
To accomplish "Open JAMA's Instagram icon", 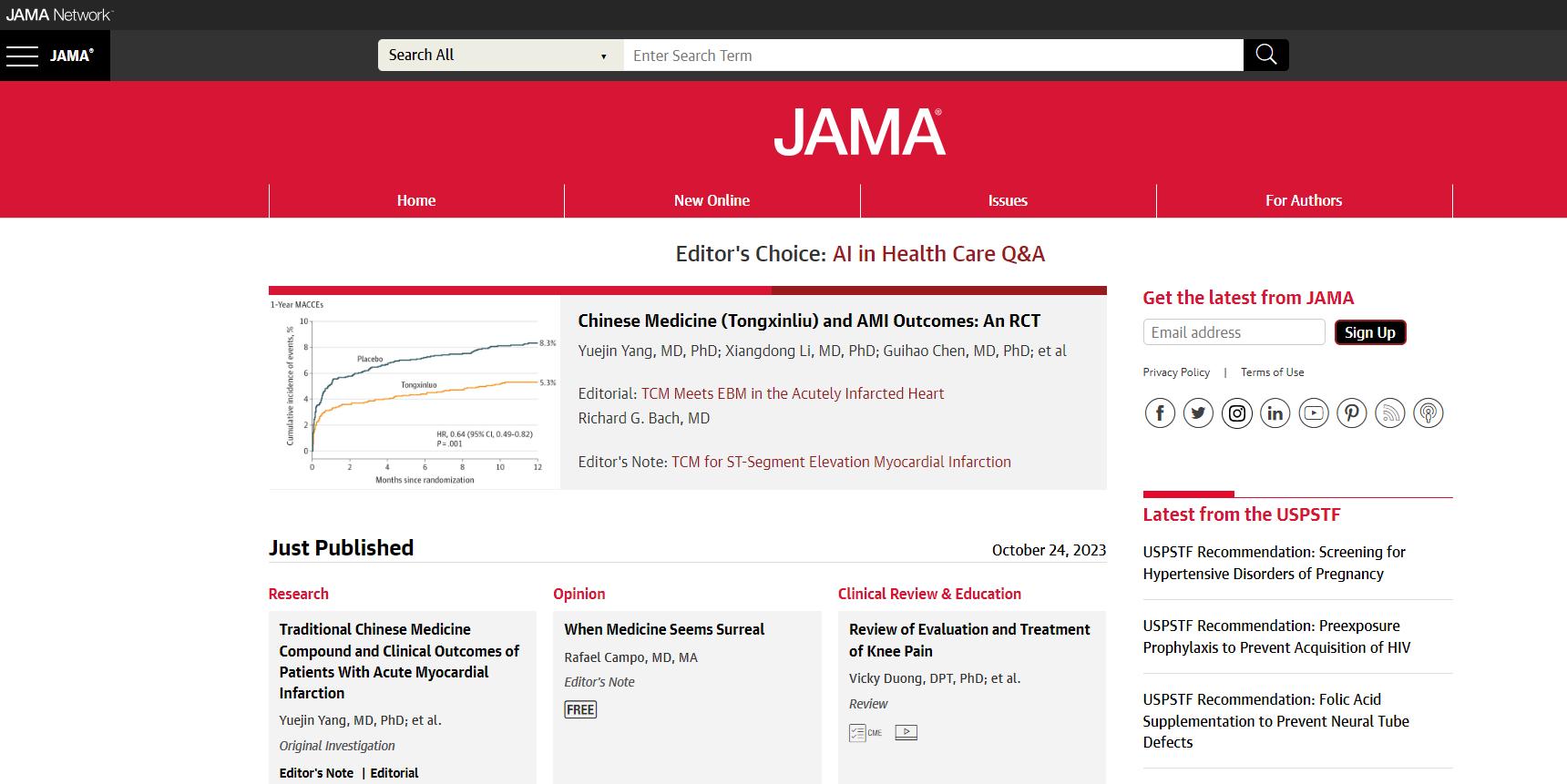I will coord(1237,413).
